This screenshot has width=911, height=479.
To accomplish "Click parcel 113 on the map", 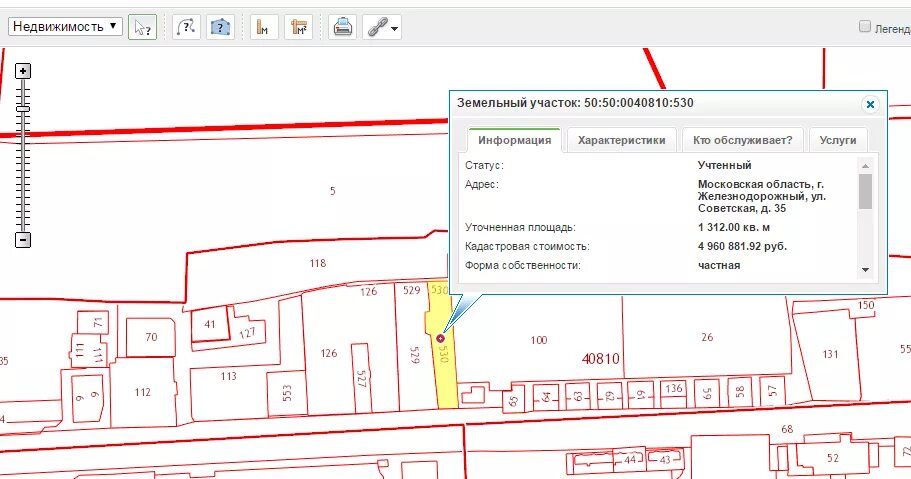I will click(x=228, y=376).
